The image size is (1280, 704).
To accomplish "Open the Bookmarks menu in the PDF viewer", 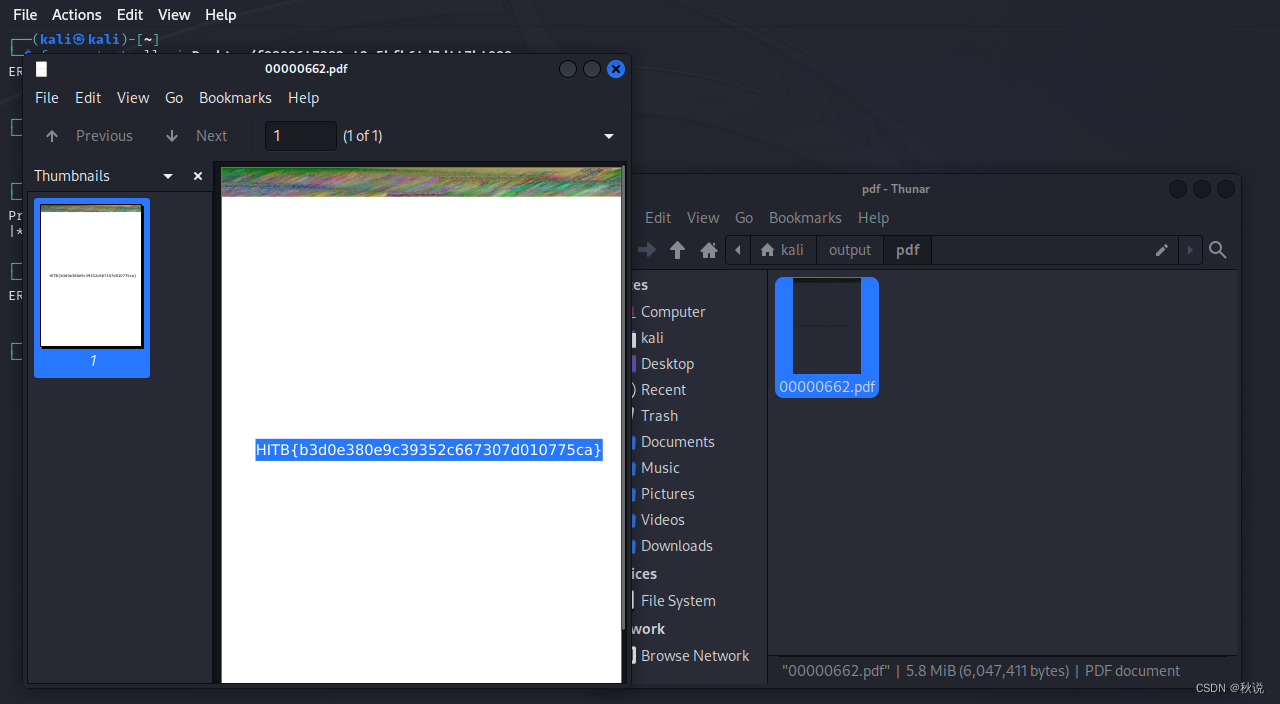I will click(235, 98).
